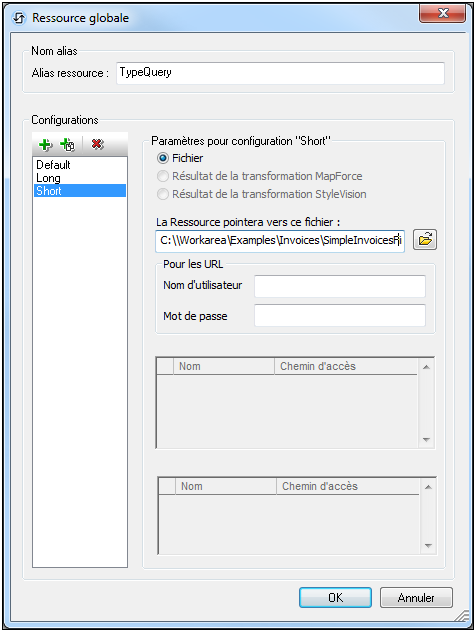Click the add configuration as copy icon
Viewport: 476px width, 632px height.
click(x=67, y=144)
